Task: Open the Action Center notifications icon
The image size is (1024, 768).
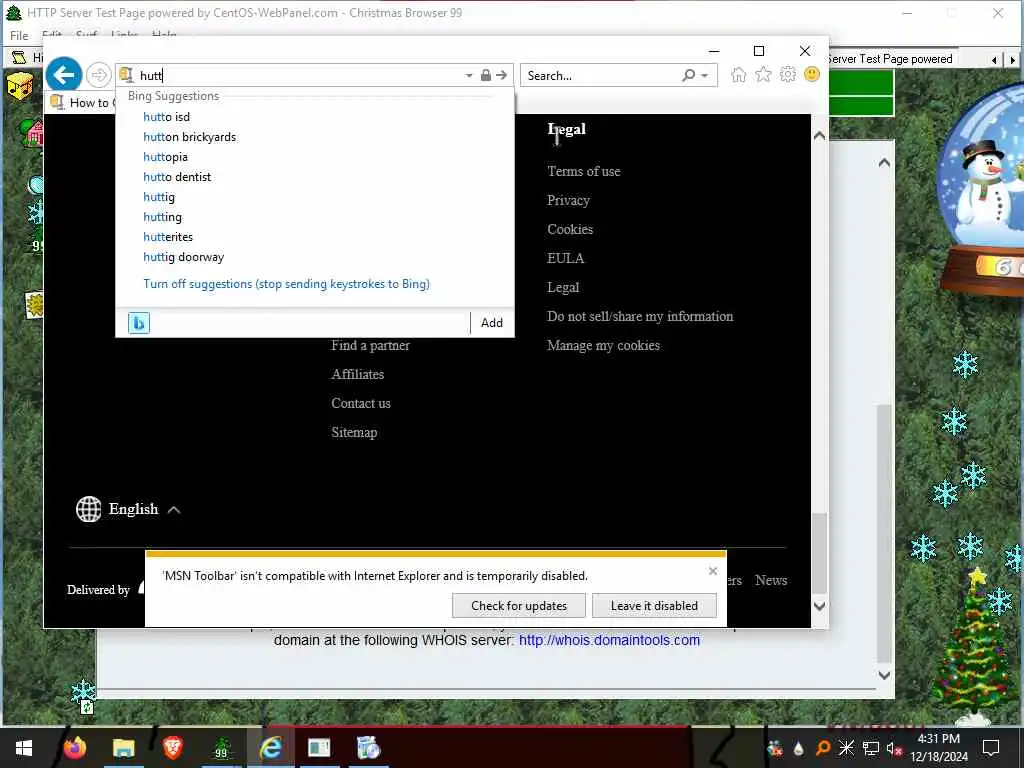Action: coord(991,748)
